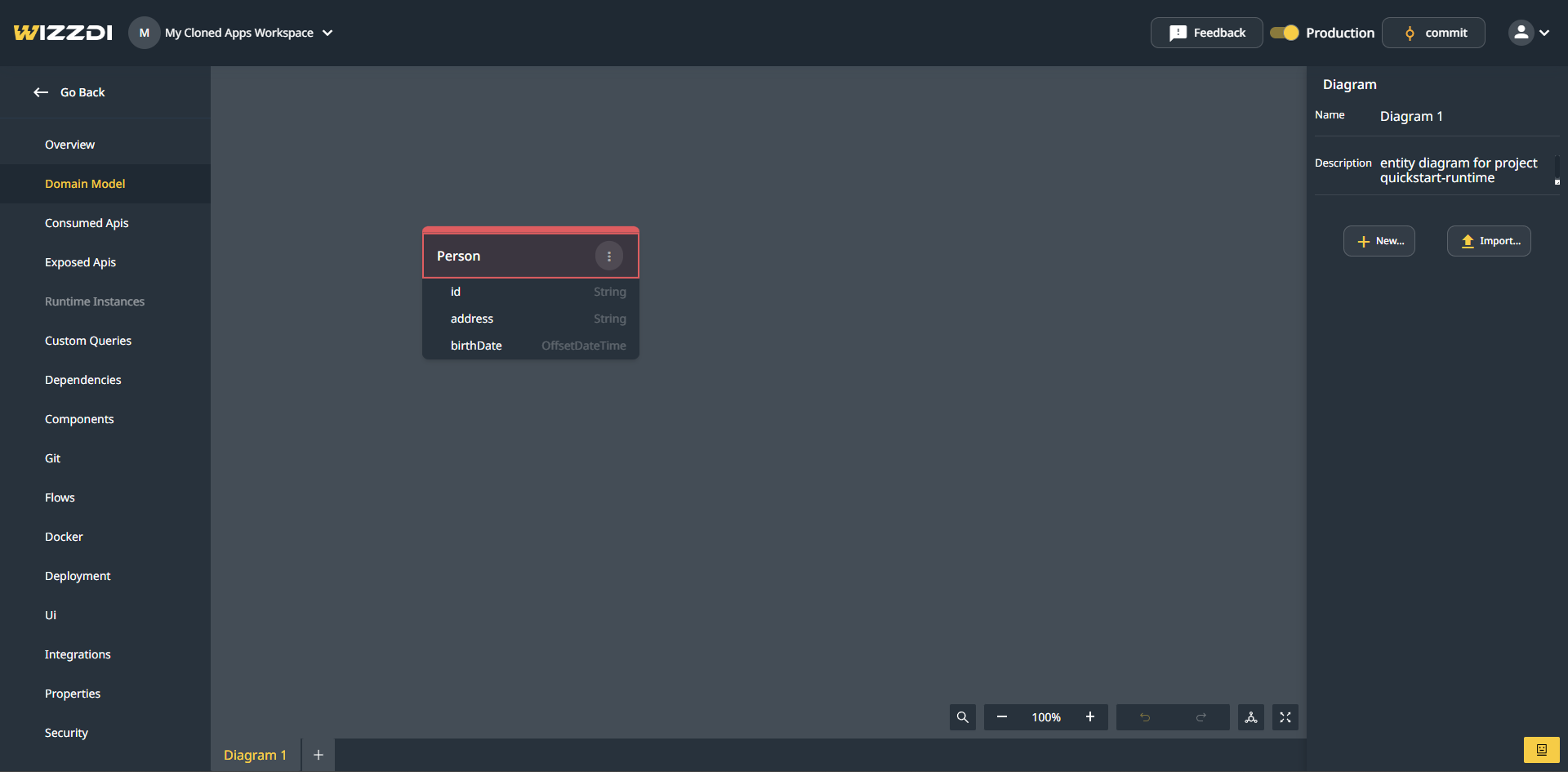
Task: Click the auto-layout diagram icon
Action: [x=1251, y=717]
